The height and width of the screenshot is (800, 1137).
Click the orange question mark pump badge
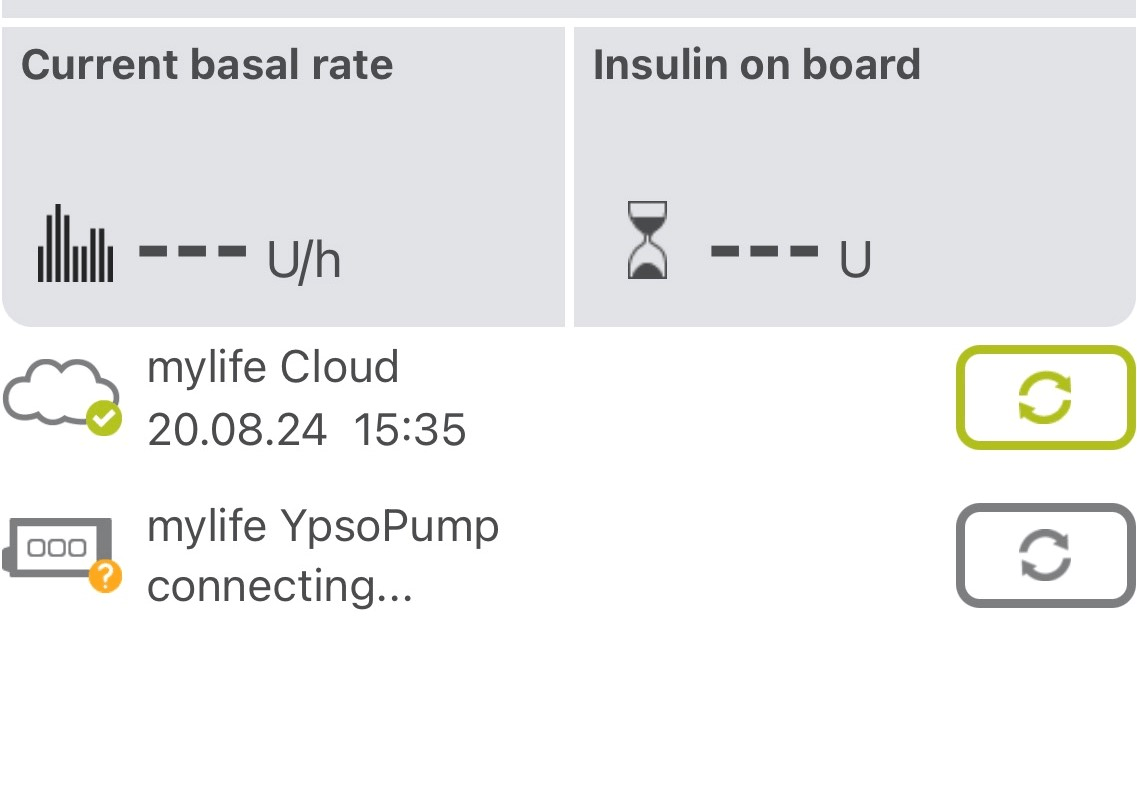pos(105,576)
